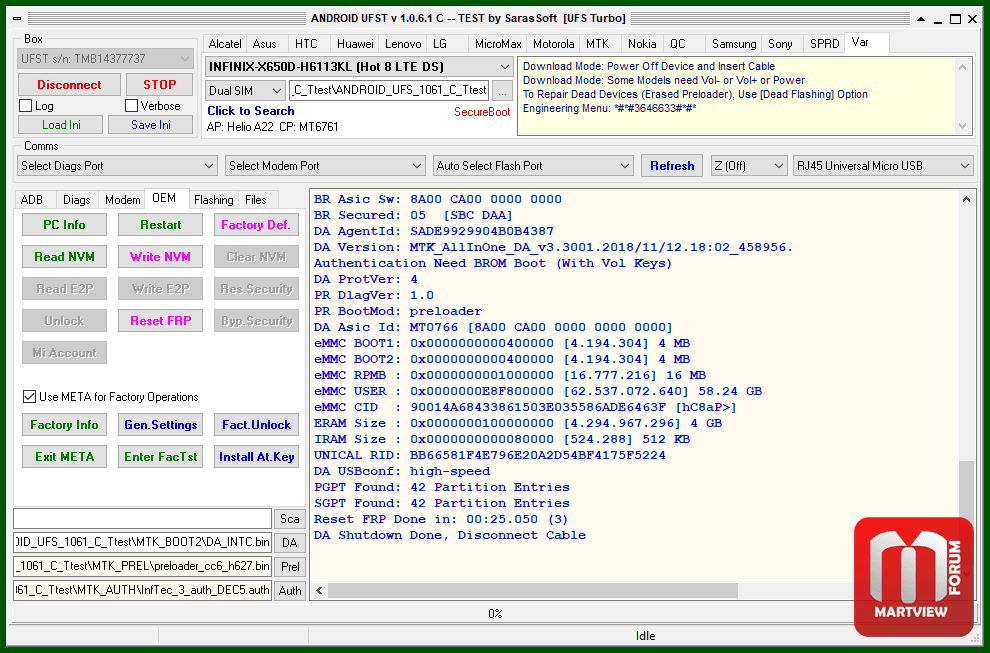Click the empty scan input field
The height and width of the screenshot is (653, 990).
click(143, 519)
